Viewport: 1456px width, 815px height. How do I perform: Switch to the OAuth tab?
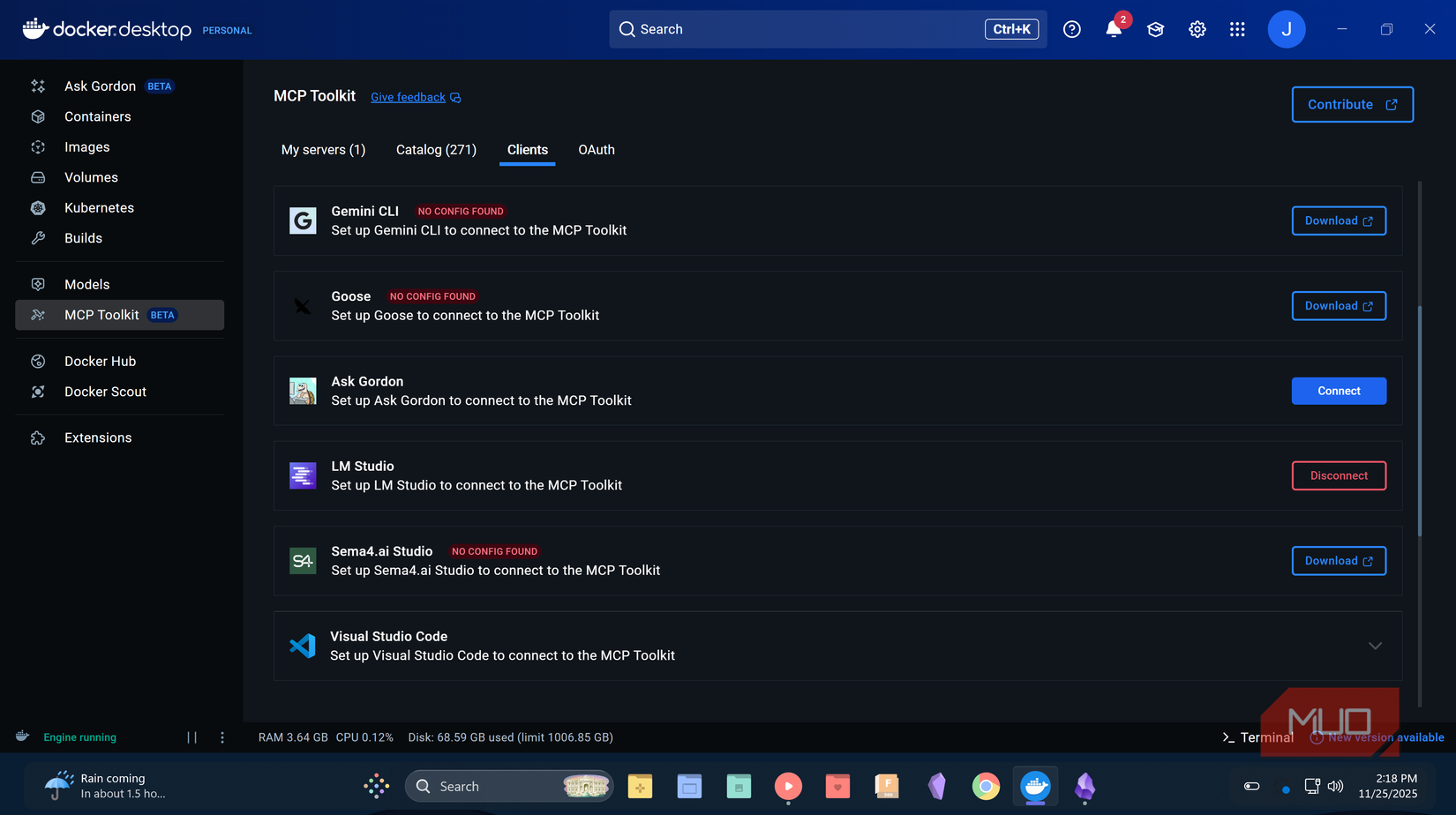(597, 150)
